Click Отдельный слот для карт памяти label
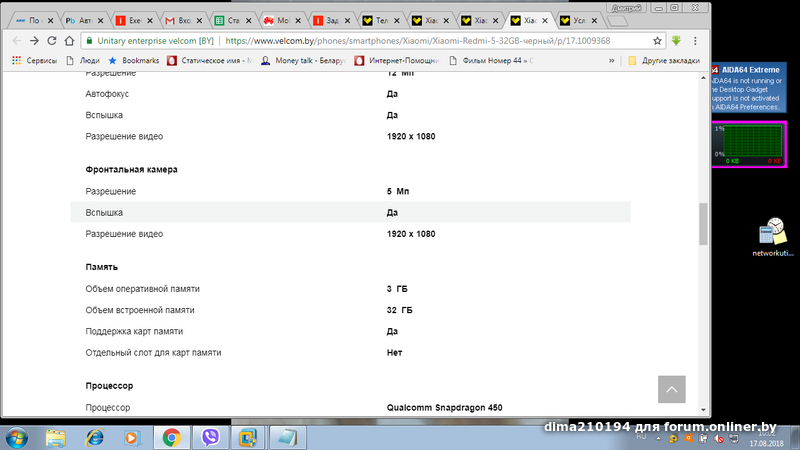This screenshot has height=450, width=800. point(153,353)
